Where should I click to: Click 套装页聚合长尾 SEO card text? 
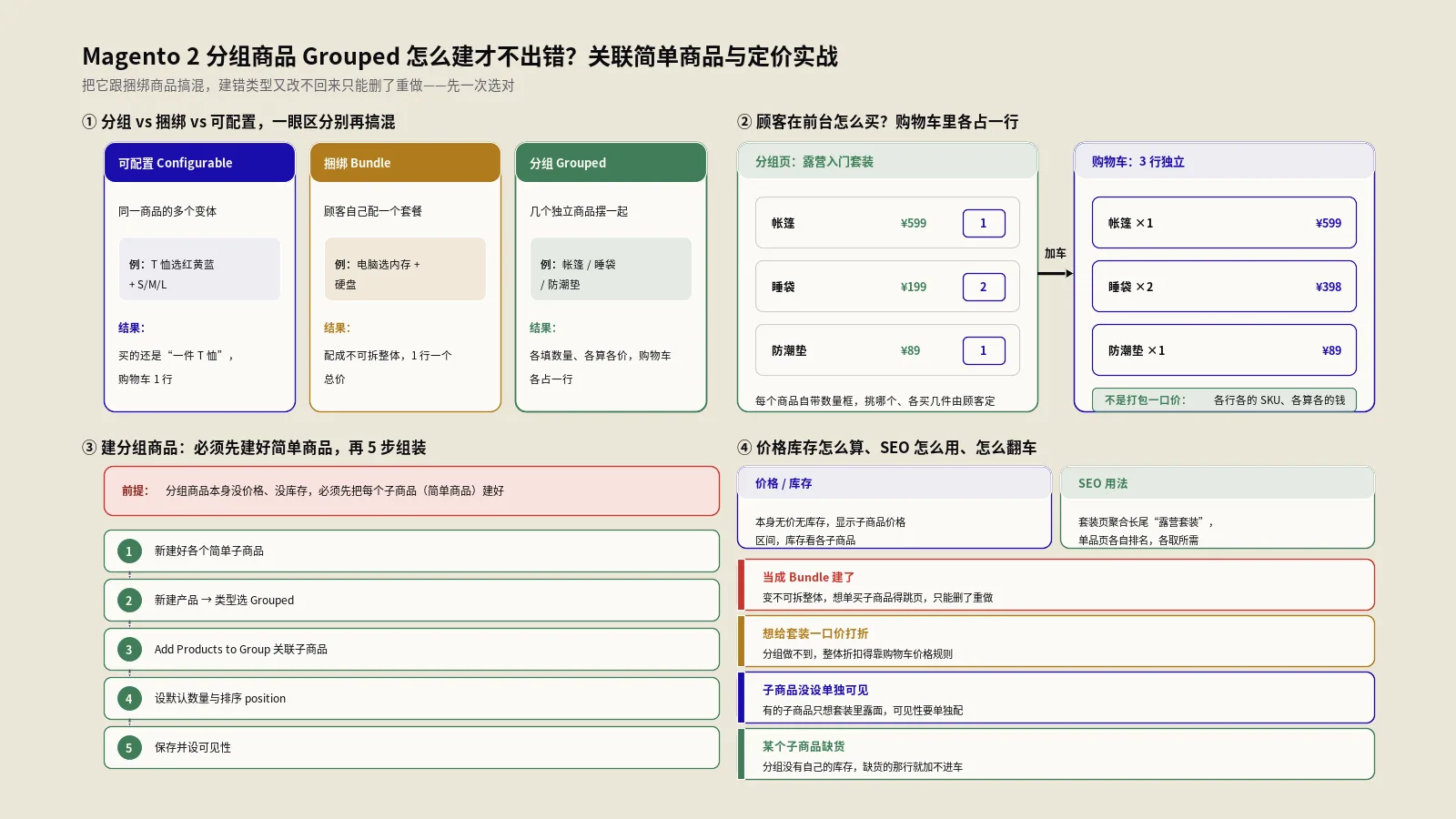1146,531
